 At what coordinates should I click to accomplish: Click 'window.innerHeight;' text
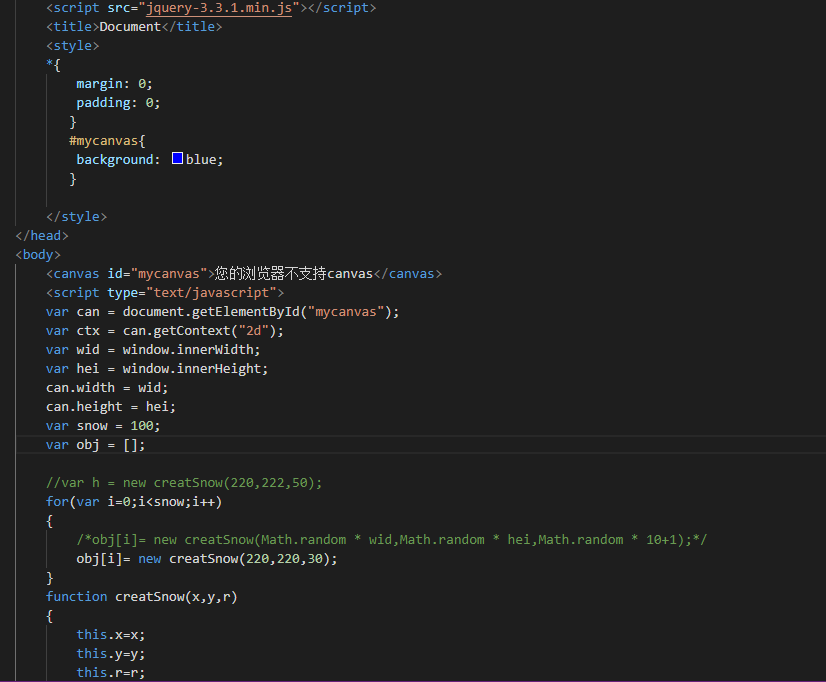(195, 369)
